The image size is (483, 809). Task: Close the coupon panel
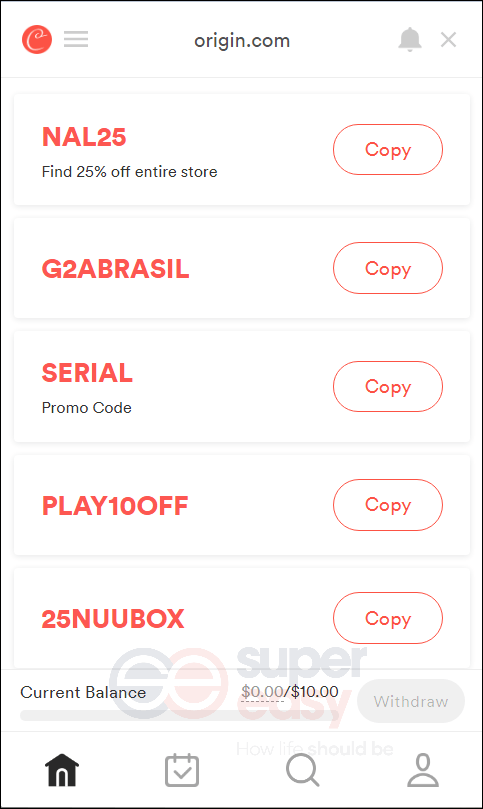coord(448,40)
